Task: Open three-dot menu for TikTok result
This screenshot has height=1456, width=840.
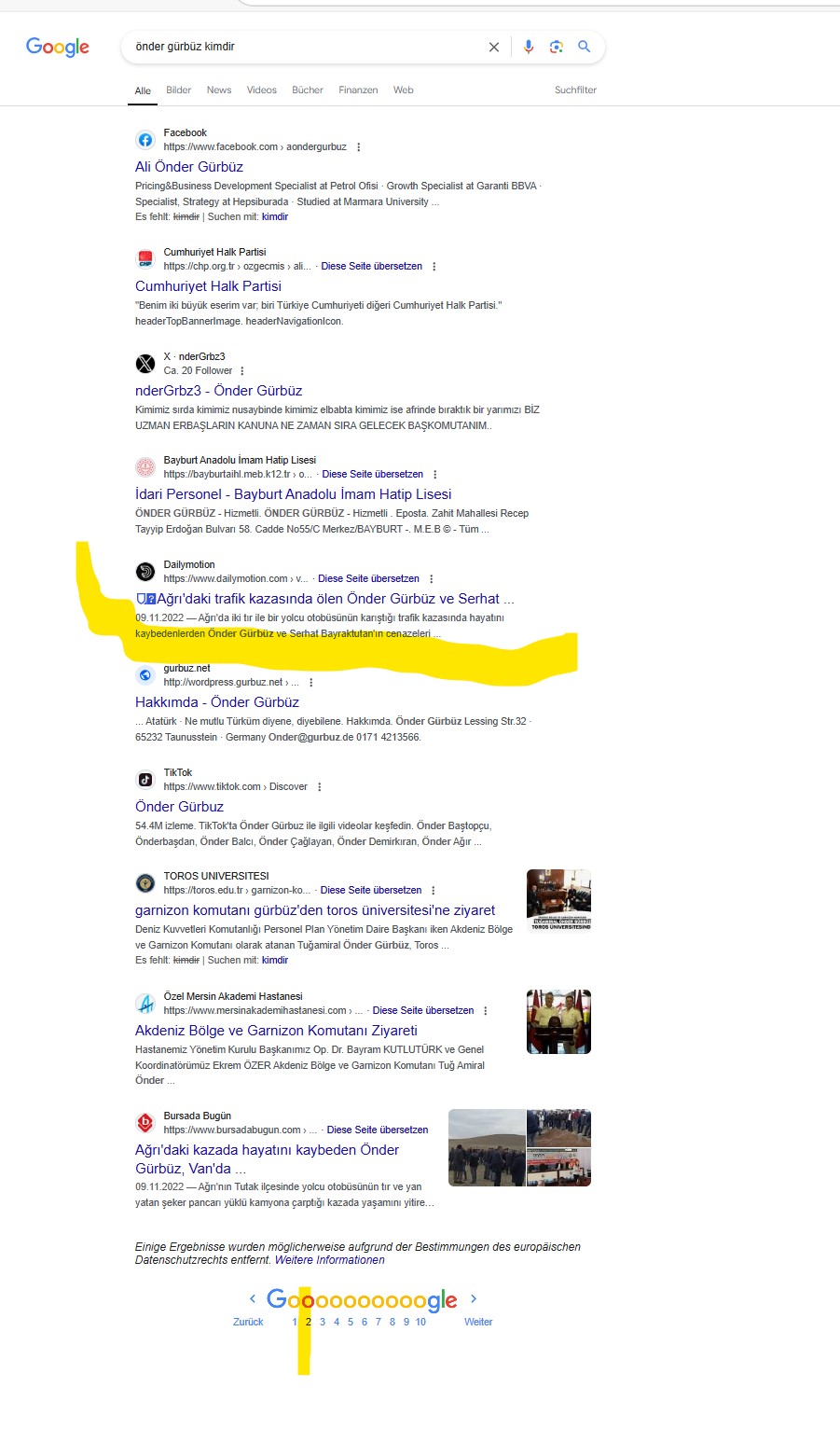Action: (320, 787)
